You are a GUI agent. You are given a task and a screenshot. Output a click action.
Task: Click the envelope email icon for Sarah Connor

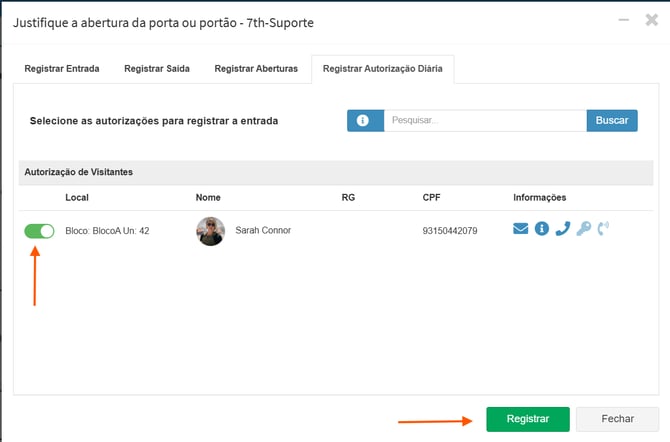pyautogui.click(x=520, y=229)
